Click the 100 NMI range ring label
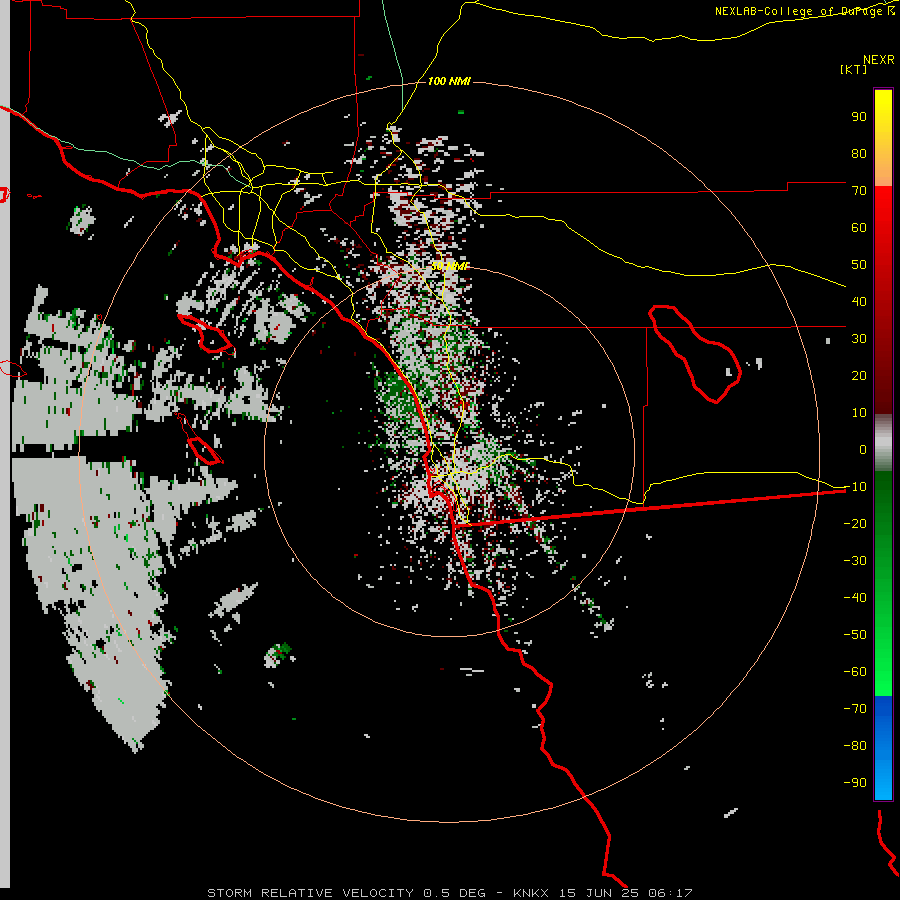Image resolution: width=900 pixels, height=900 pixels. pos(449,82)
